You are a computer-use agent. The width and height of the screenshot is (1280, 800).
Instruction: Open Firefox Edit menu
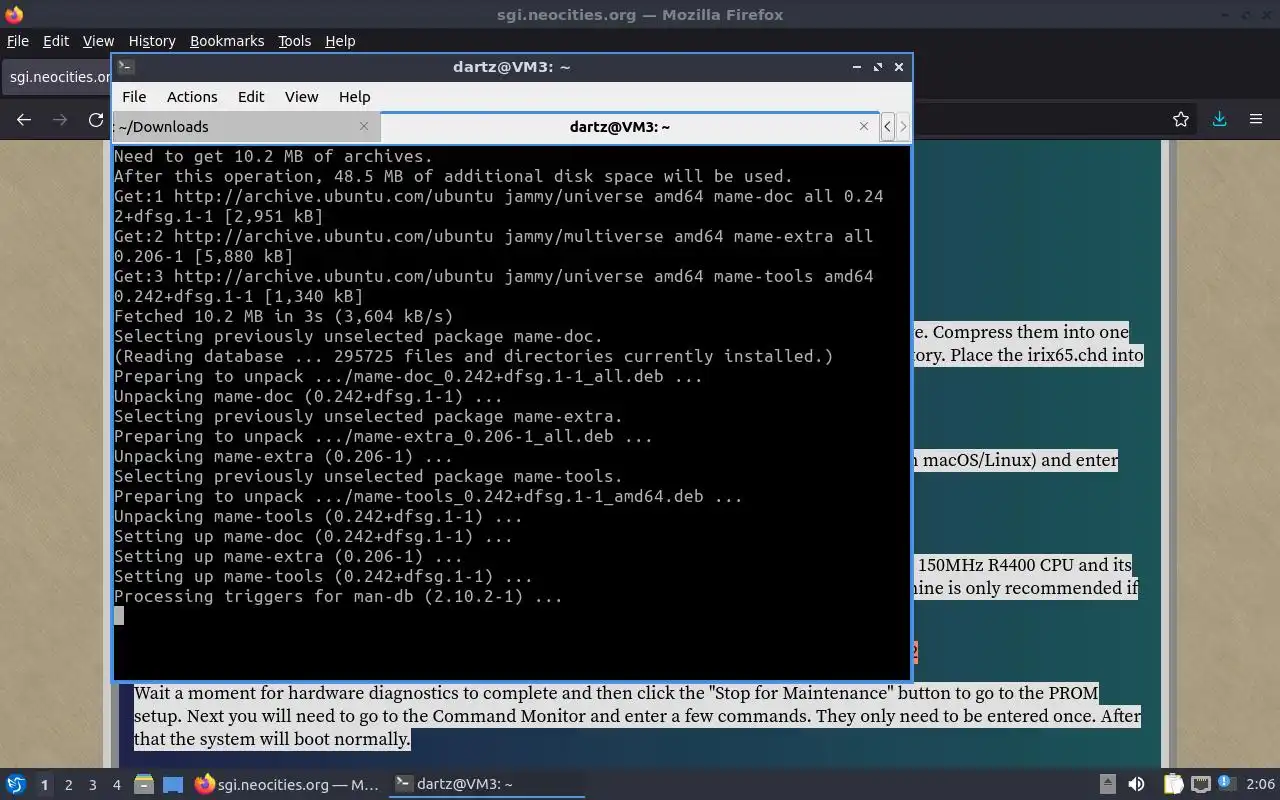click(x=56, y=41)
